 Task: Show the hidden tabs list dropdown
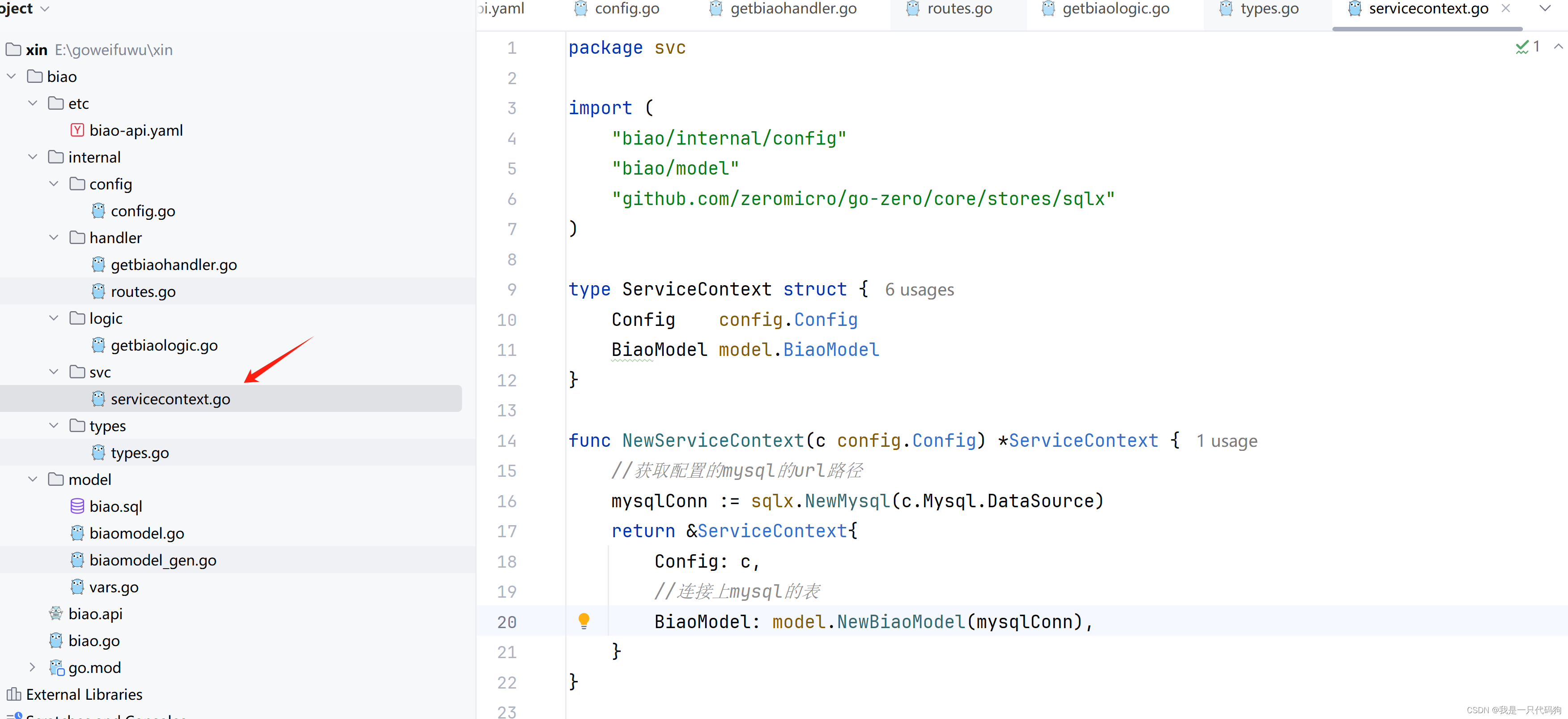[x=1545, y=9]
